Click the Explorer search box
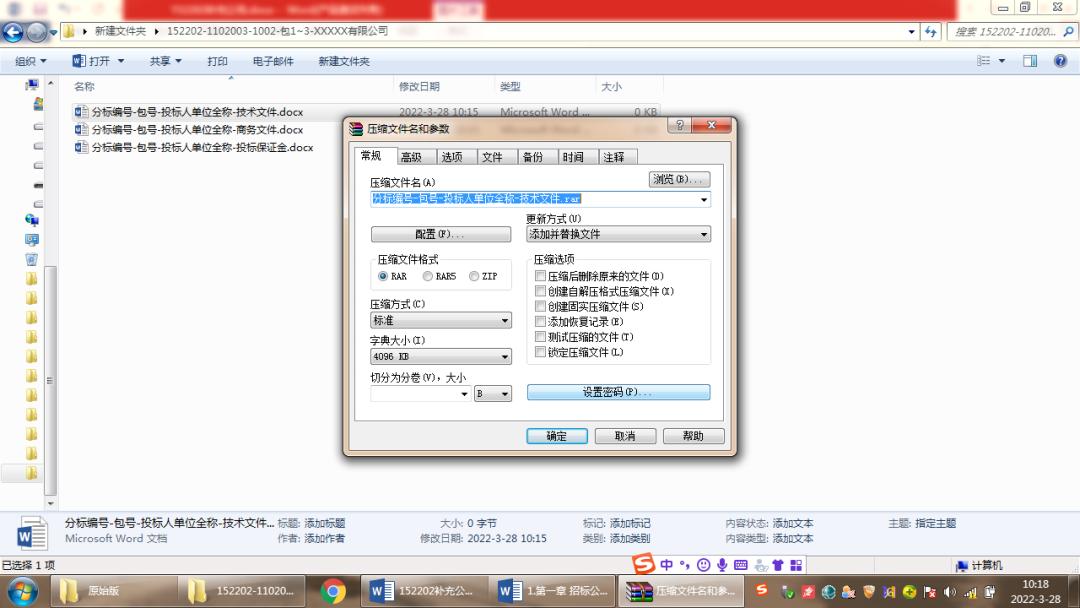This screenshot has width=1080, height=608. tap(1011, 32)
